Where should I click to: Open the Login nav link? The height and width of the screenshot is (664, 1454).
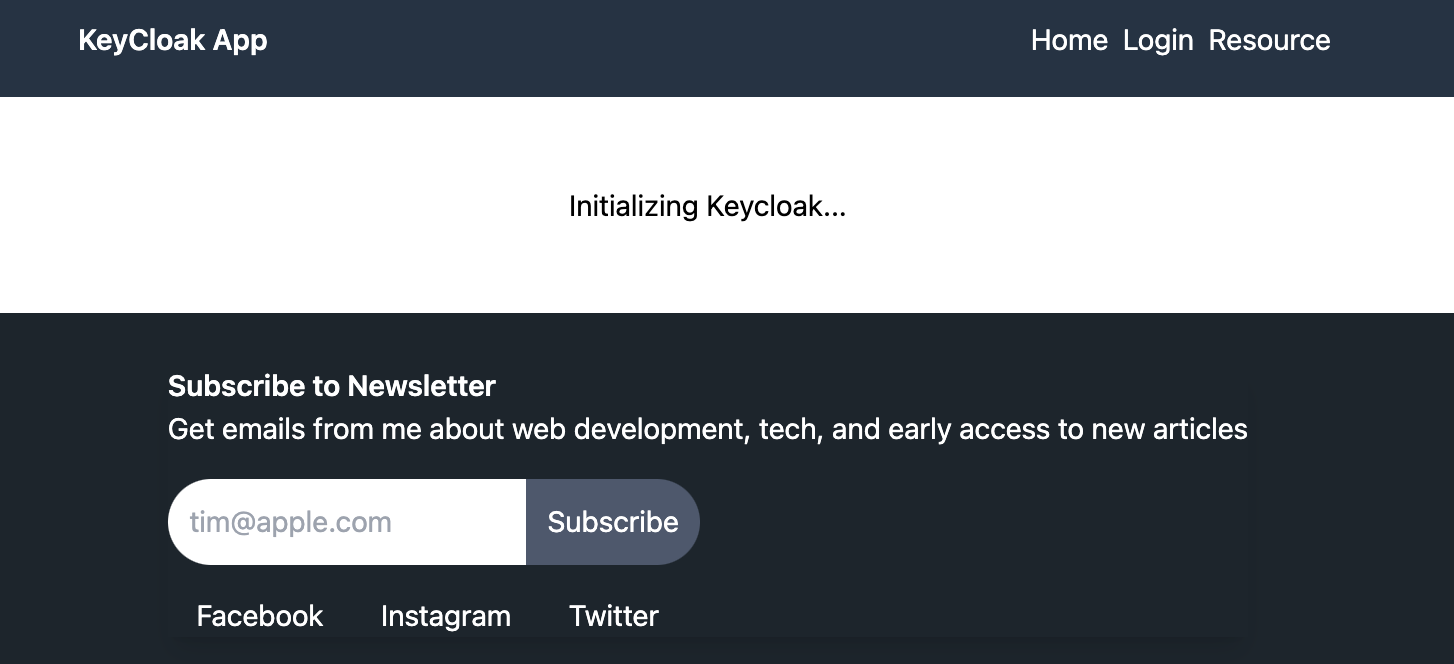point(1158,40)
